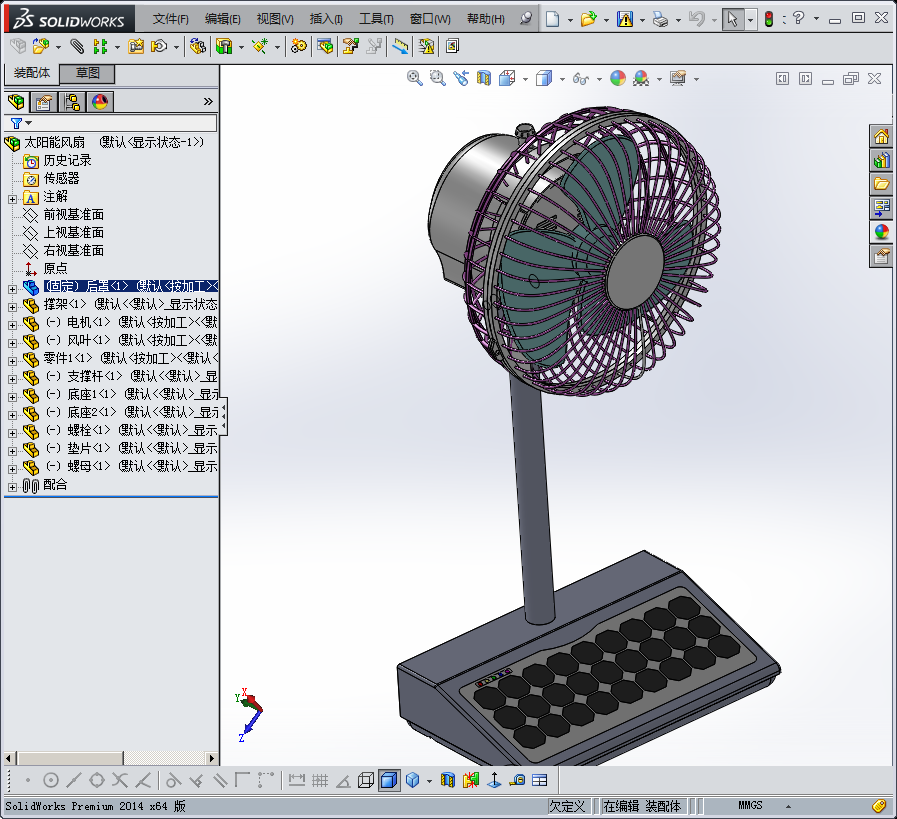
Task: Click the Help question mark icon
Action: 799,19
